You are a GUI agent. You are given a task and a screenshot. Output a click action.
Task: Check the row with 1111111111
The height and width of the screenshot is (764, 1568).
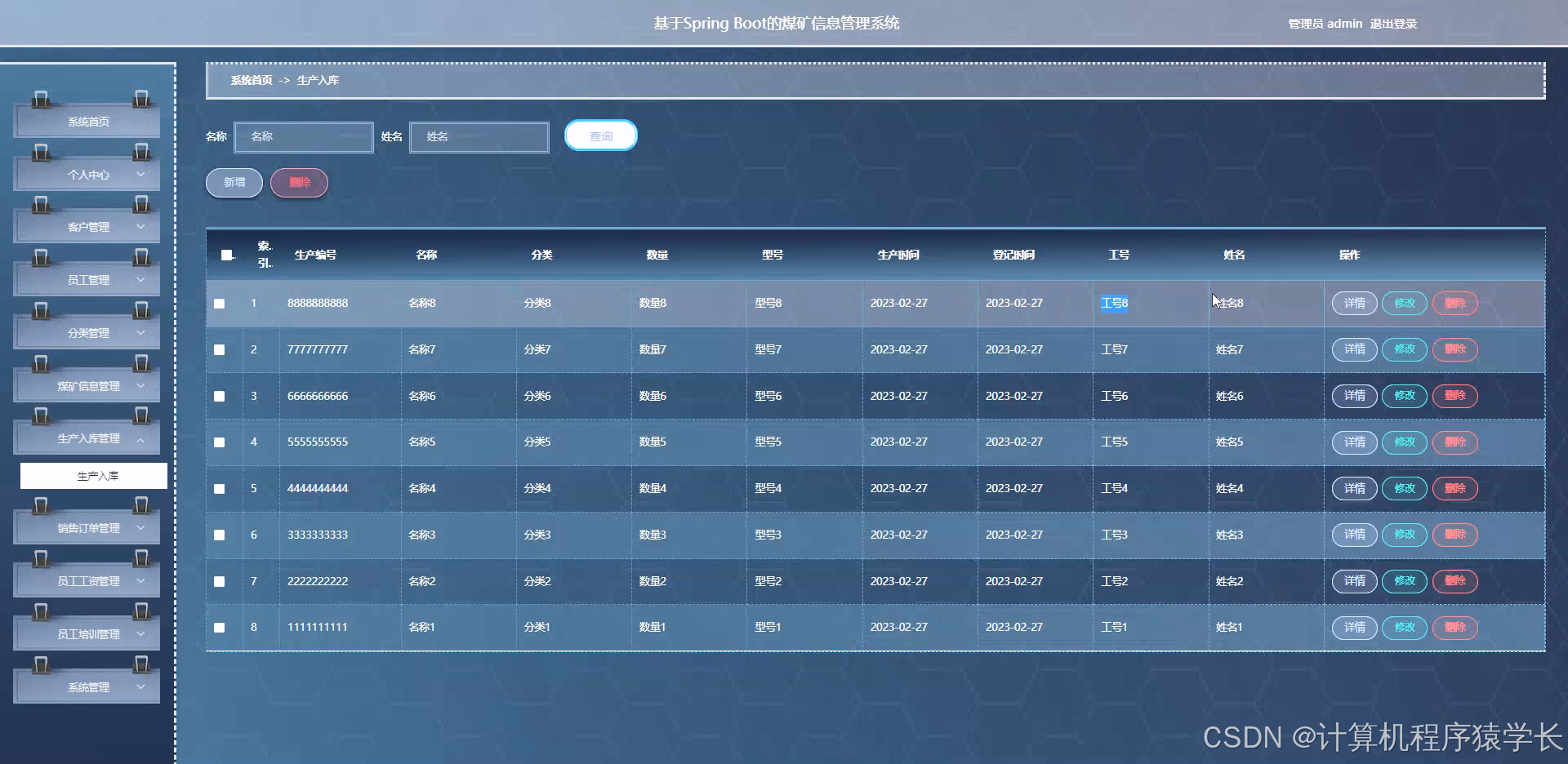point(219,628)
